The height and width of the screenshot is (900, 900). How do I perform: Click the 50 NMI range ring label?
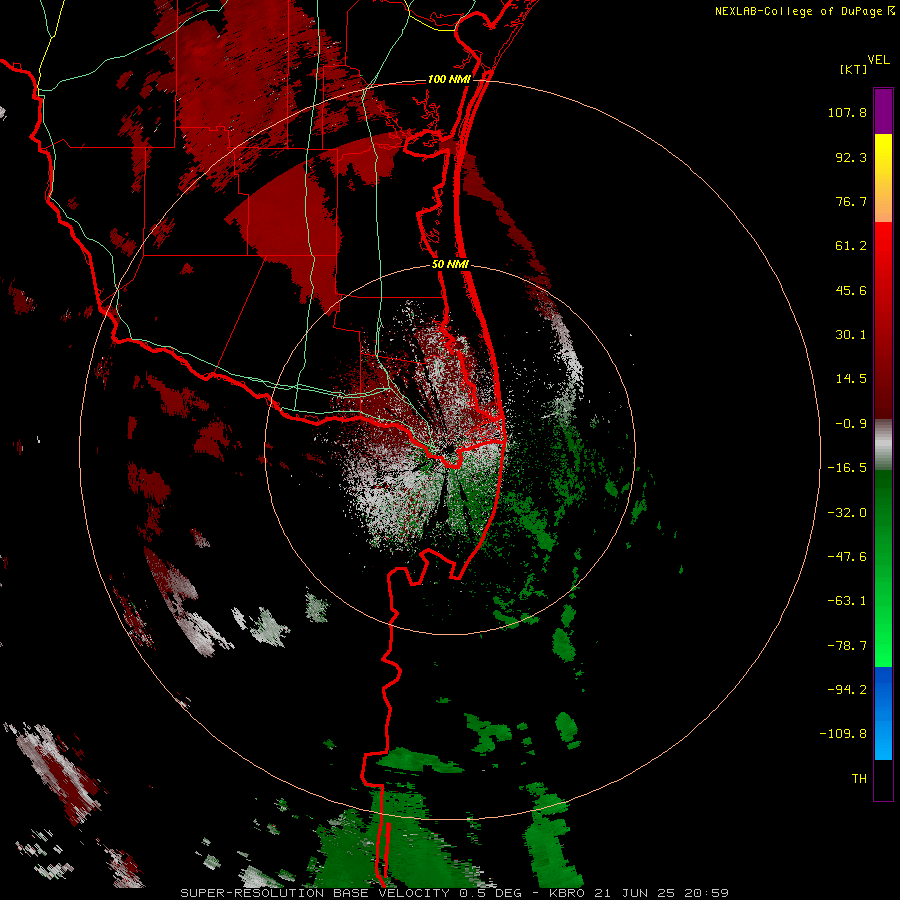tap(451, 265)
